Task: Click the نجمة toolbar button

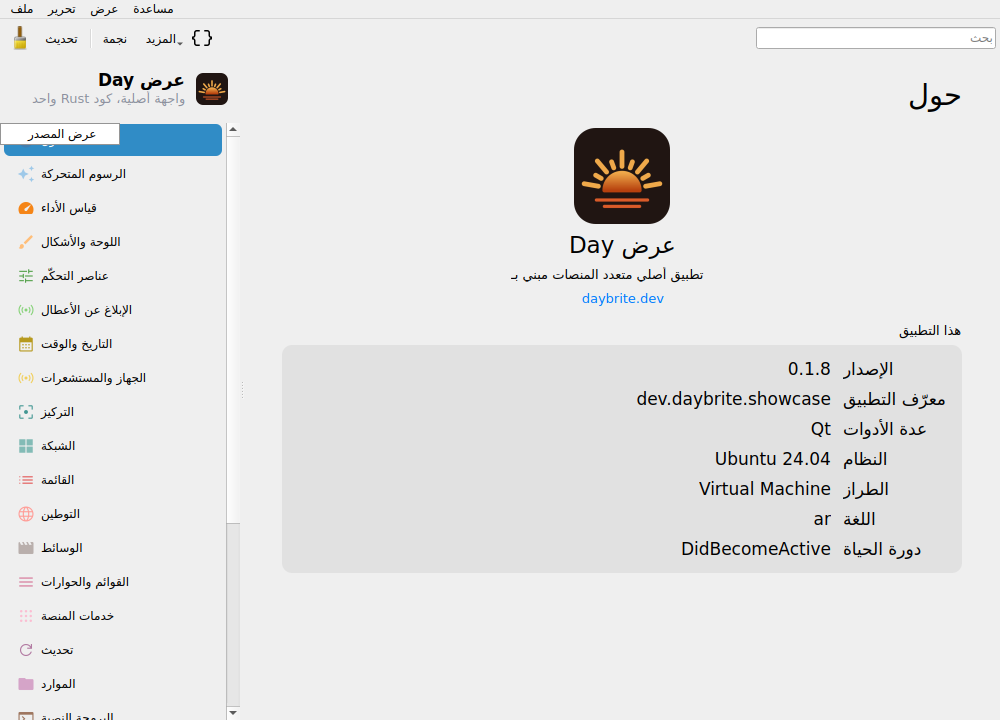Action: [x=115, y=39]
